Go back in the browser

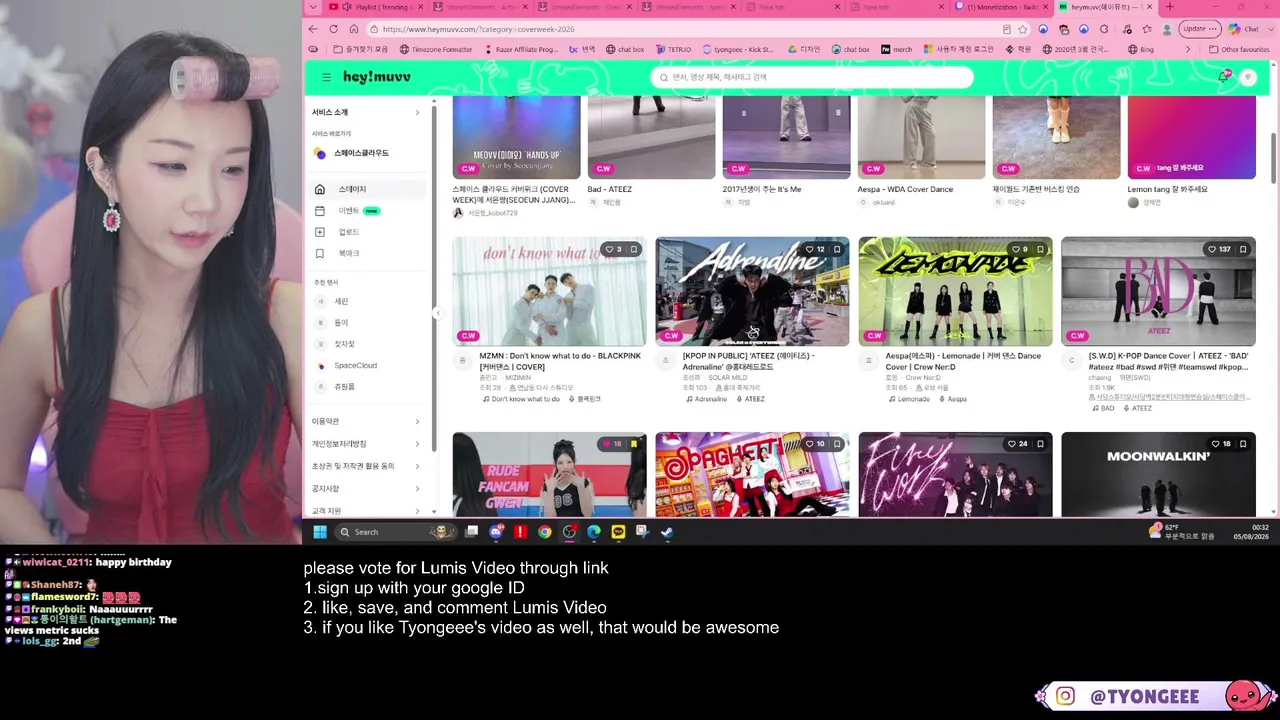click(x=313, y=29)
